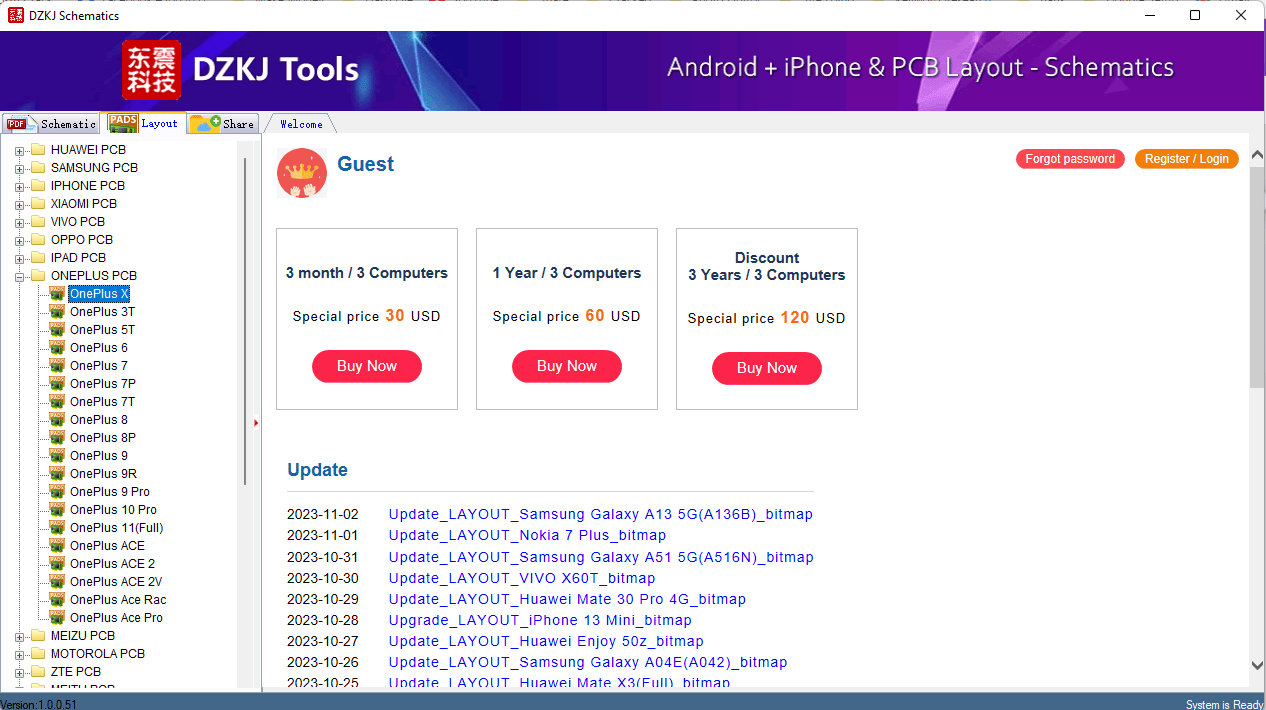Click the folder icon of ONEPLUS PCB
The height and width of the screenshot is (710, 1266).
39,275
